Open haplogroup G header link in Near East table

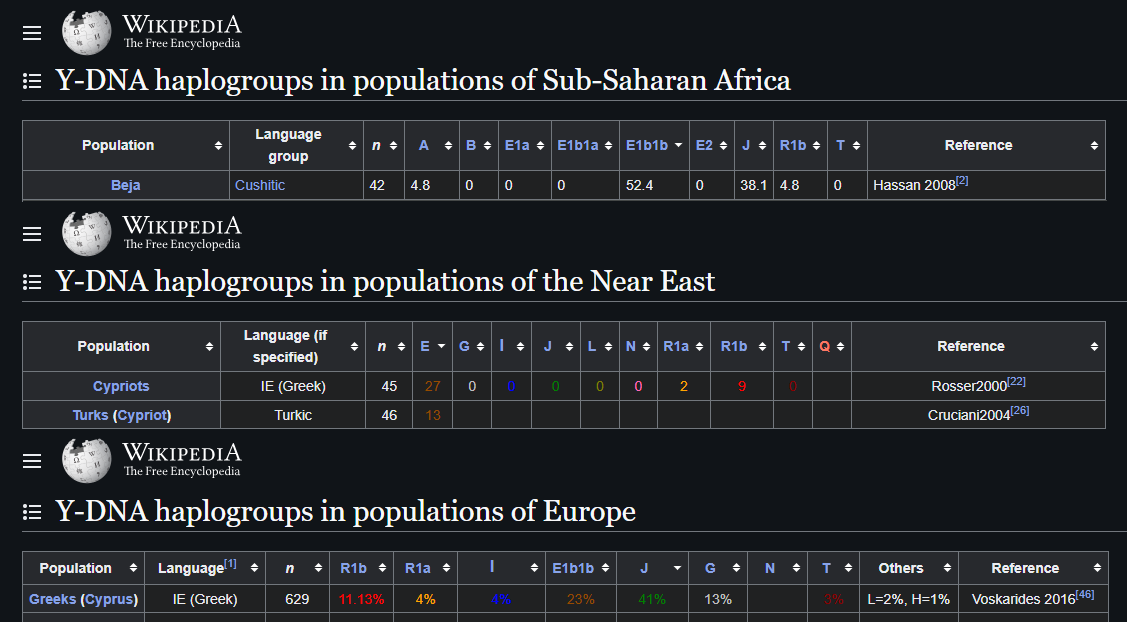point(464,347)
